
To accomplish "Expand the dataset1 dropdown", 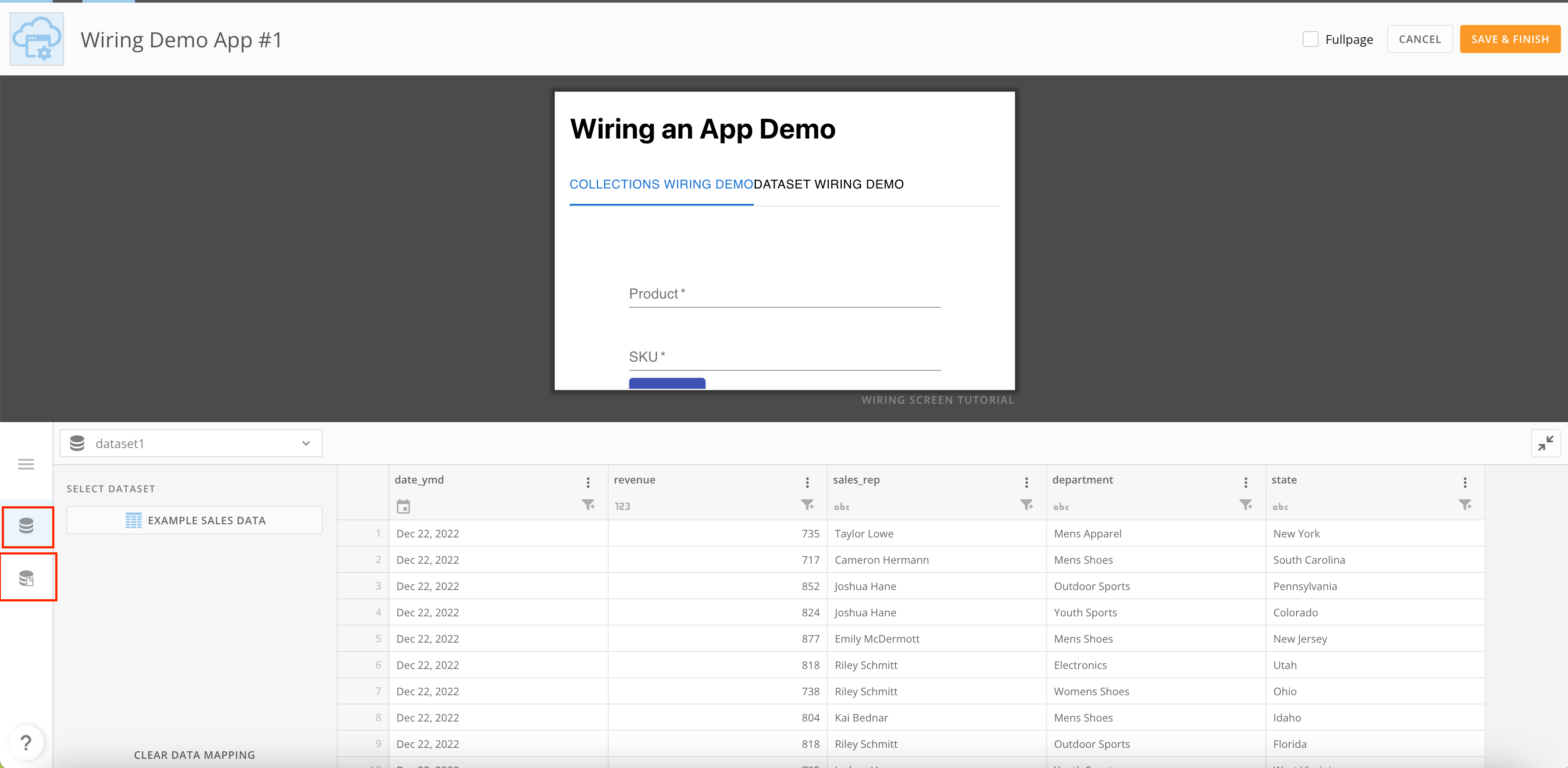I will [191, 443].
